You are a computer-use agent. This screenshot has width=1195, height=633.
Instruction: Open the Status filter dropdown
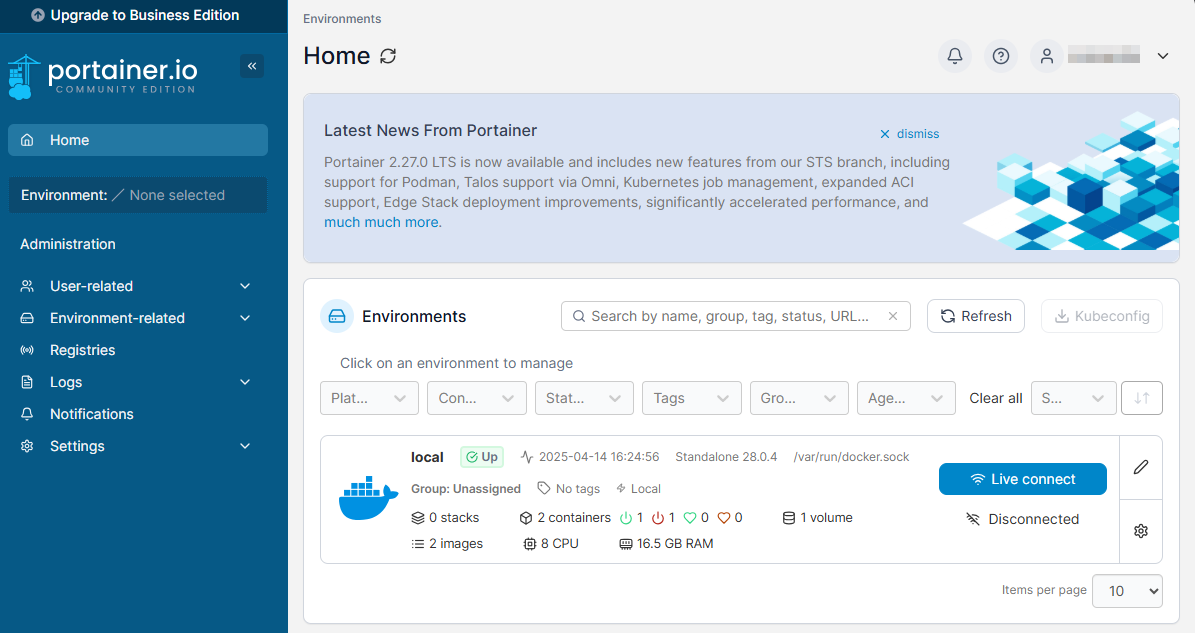point(585,398)
